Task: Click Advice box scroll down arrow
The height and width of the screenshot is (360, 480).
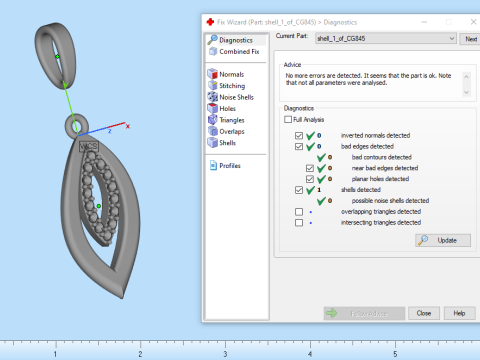Action: point(466,92)
